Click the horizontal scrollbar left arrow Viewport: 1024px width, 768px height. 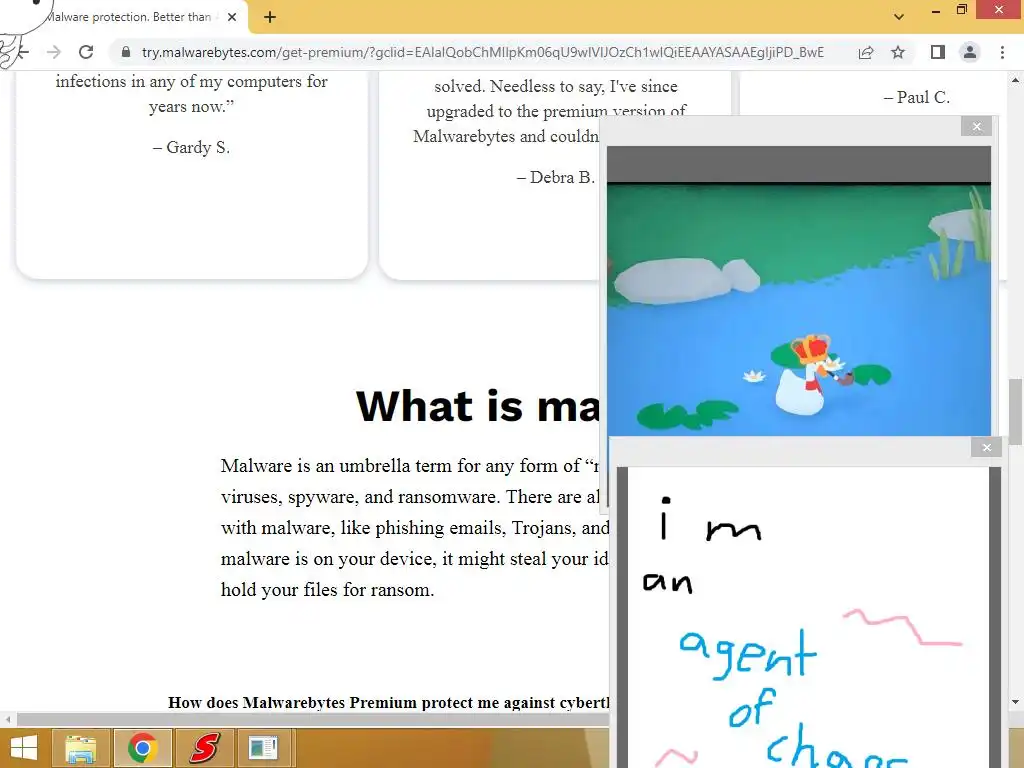(x=8, y=719)
